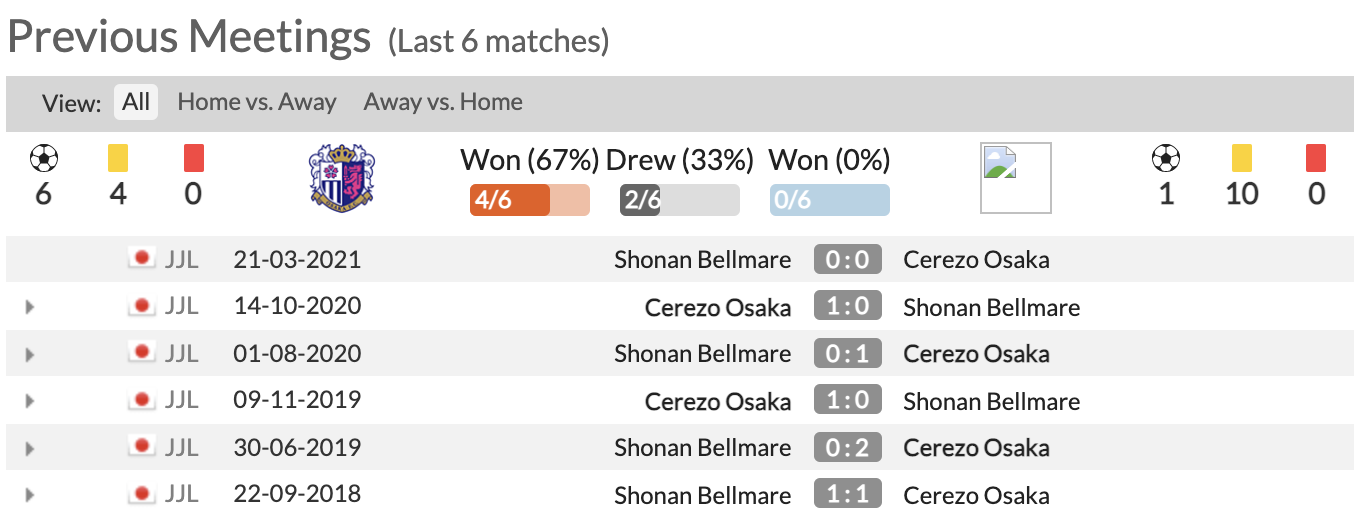Expand the 09-11-2019 match row arrow
Image resolution: width=1370 pixels, height=528 pixels.
pos(30,401)
